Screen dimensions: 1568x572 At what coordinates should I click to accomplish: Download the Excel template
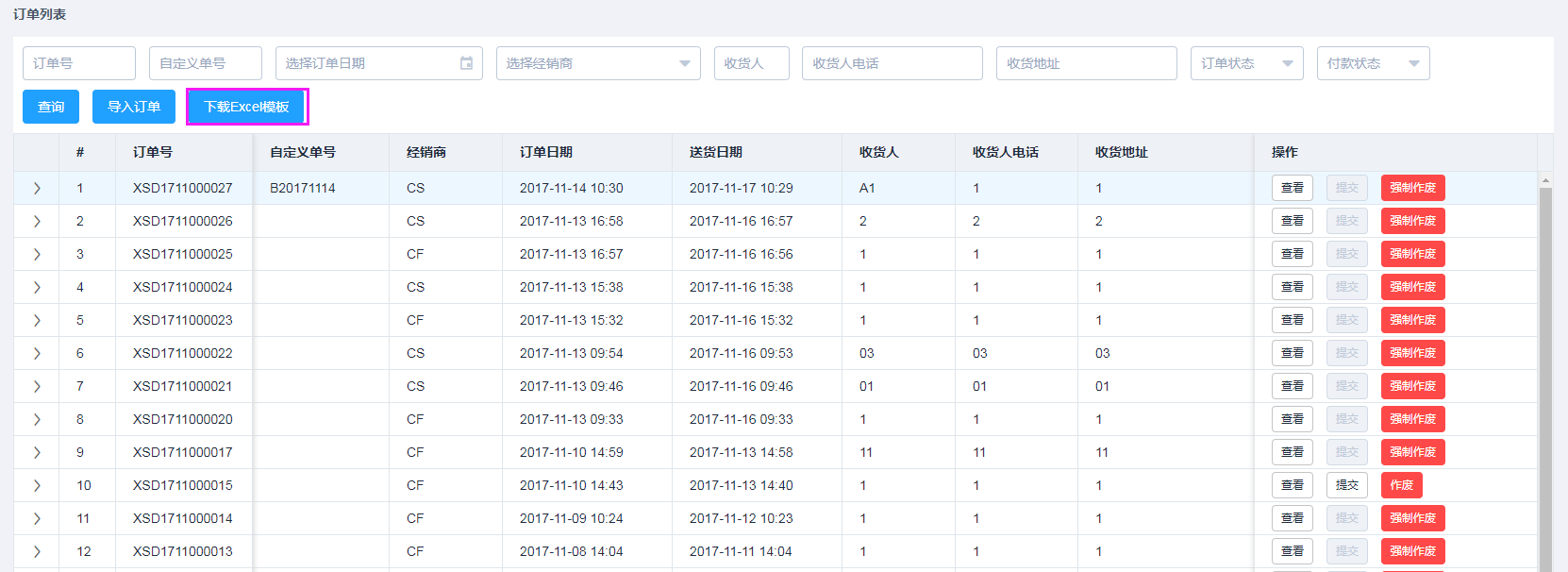coord(247,107)
